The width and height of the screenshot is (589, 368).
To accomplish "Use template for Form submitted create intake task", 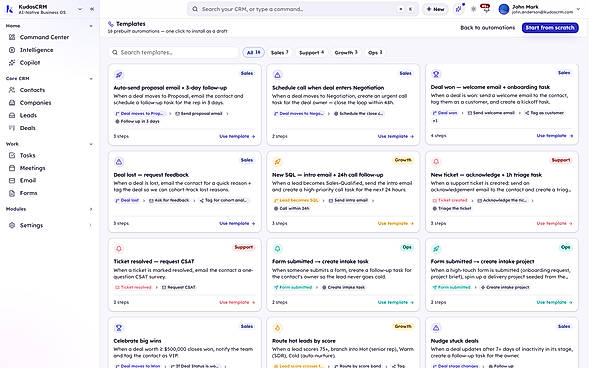I will tap(396, 302).
